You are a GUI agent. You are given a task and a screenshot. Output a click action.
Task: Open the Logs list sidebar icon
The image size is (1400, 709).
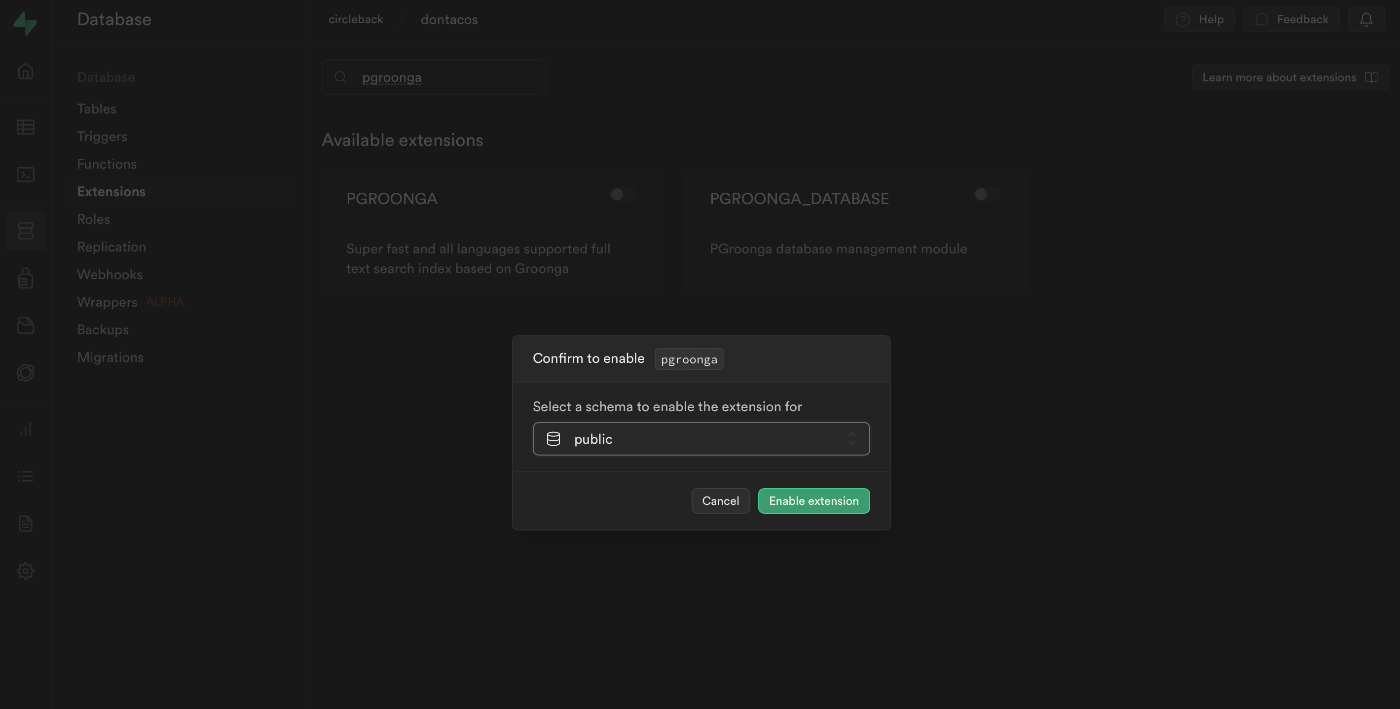[26, 476]
